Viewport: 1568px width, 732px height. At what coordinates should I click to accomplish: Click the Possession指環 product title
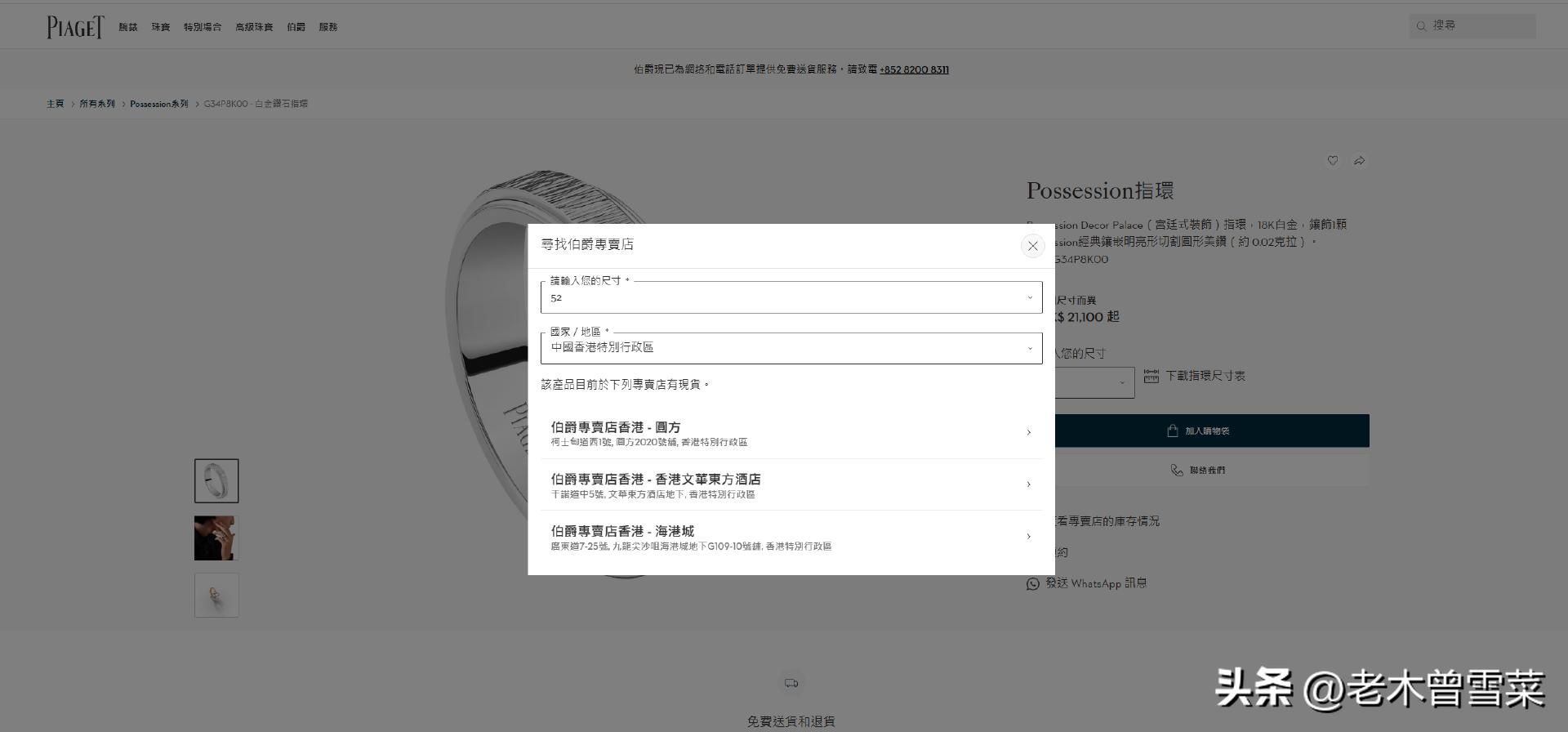pos(1100,190)
